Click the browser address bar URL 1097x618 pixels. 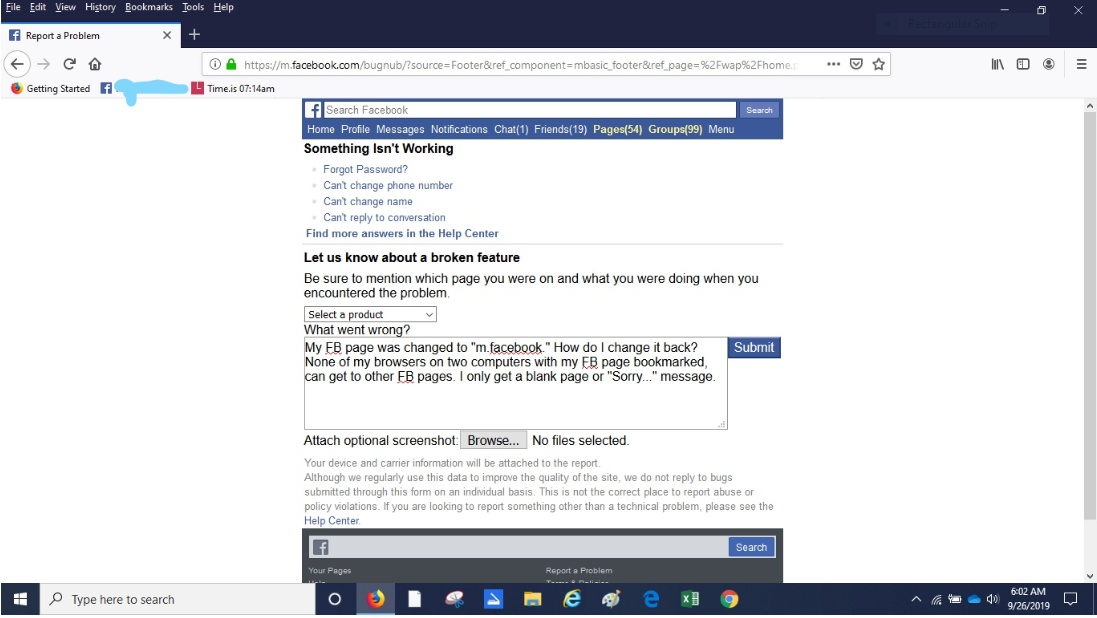521,64
